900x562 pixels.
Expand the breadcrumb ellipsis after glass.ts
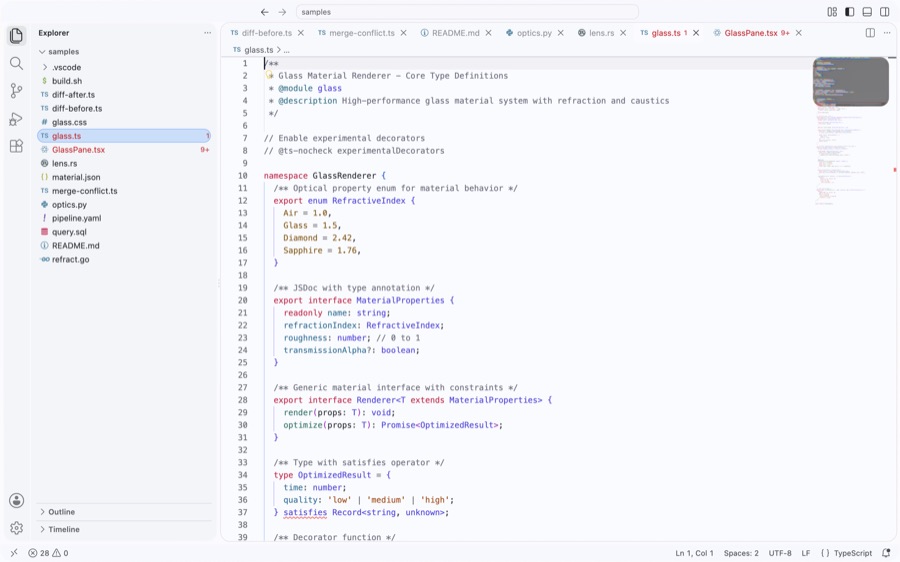(x=286, y=50)
